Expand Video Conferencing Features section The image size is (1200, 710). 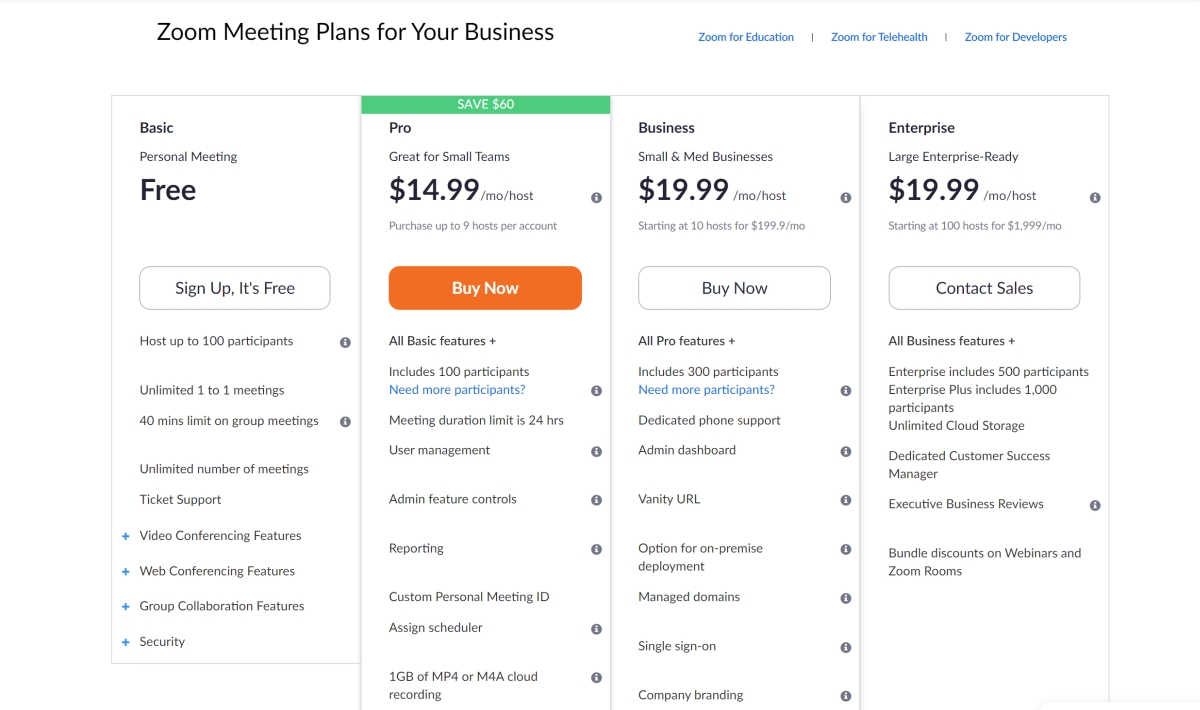(126, 536)
